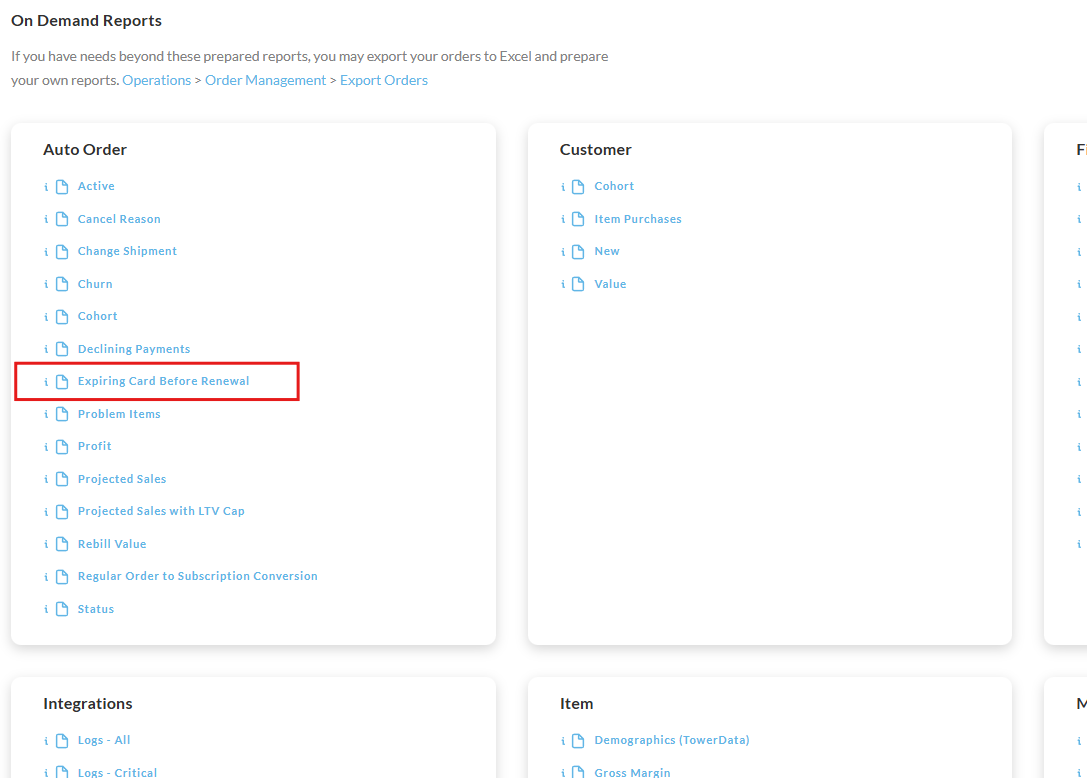Image resolution: width=1087 pixels, height=778 pixels.
Task: Click the info icon beside Item Purchases
Action: pyautogui.click(x=563, y=219)
